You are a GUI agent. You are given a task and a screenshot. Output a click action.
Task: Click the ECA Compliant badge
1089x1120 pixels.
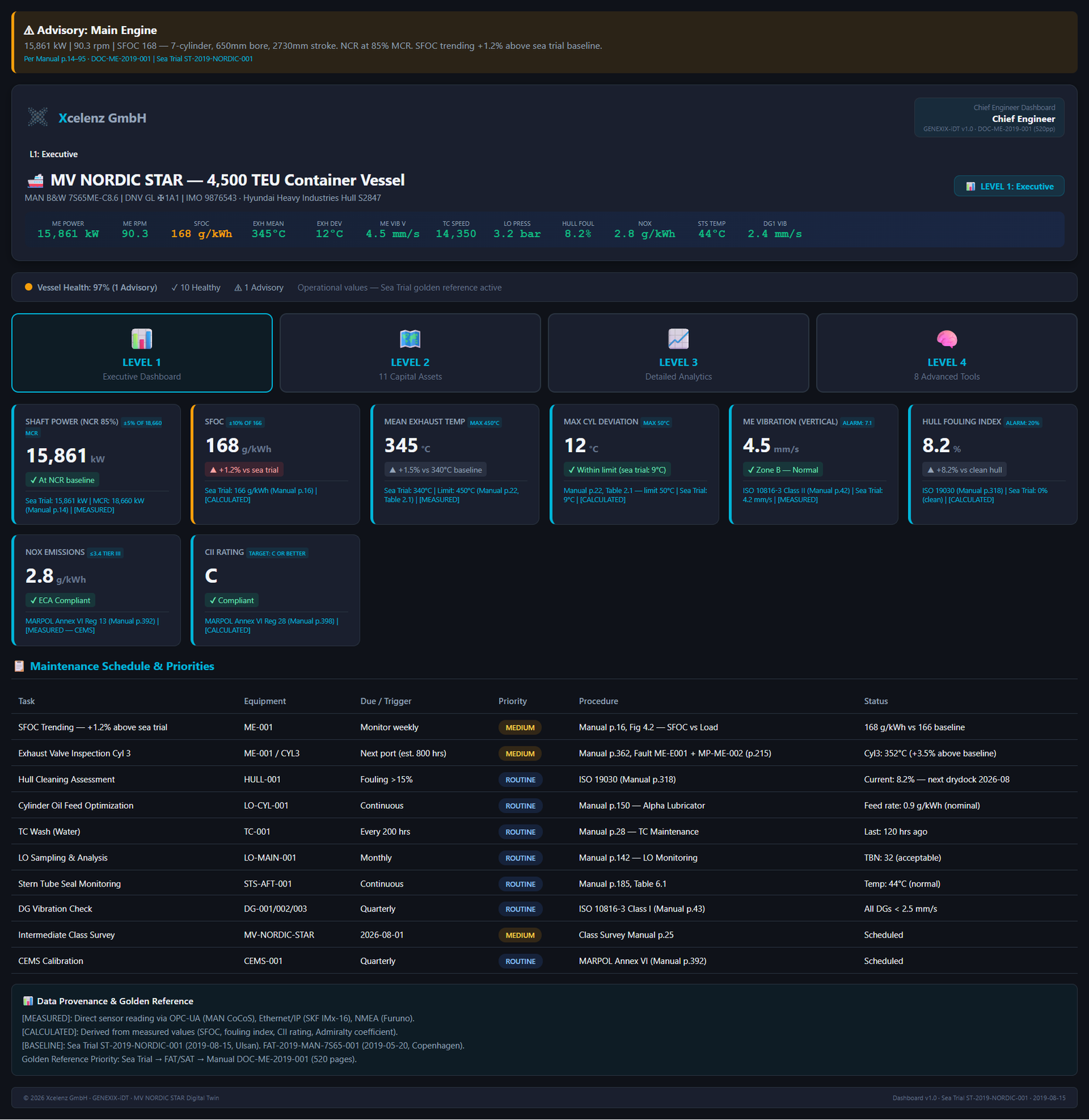click(61, 601)
